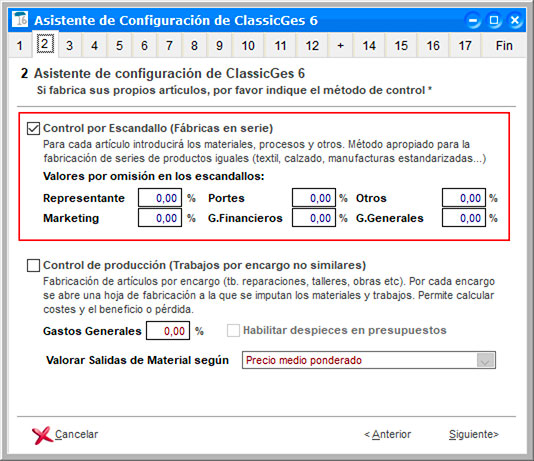Click the plus (+) step tab
This screenshot has height=461, width=534.
[340, 46]
